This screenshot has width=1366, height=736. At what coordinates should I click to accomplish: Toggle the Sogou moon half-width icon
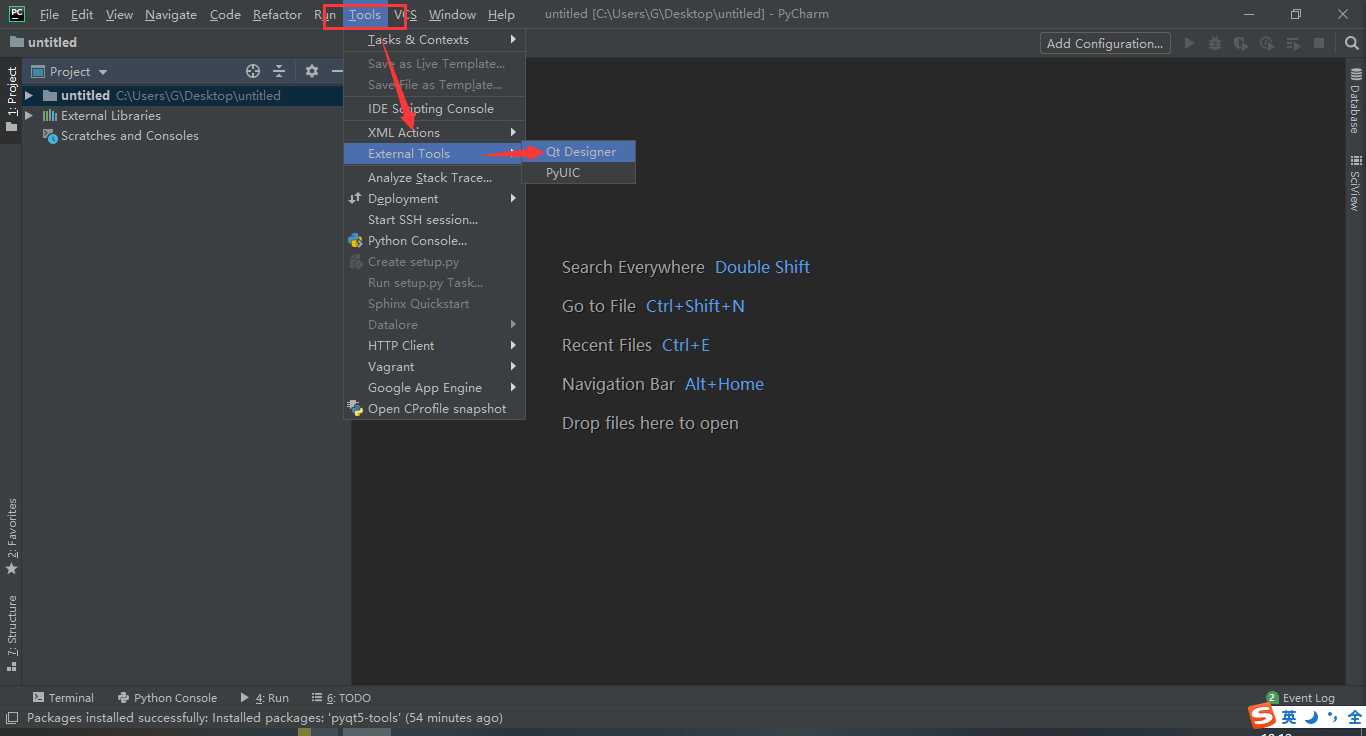tap(1311, 717)
